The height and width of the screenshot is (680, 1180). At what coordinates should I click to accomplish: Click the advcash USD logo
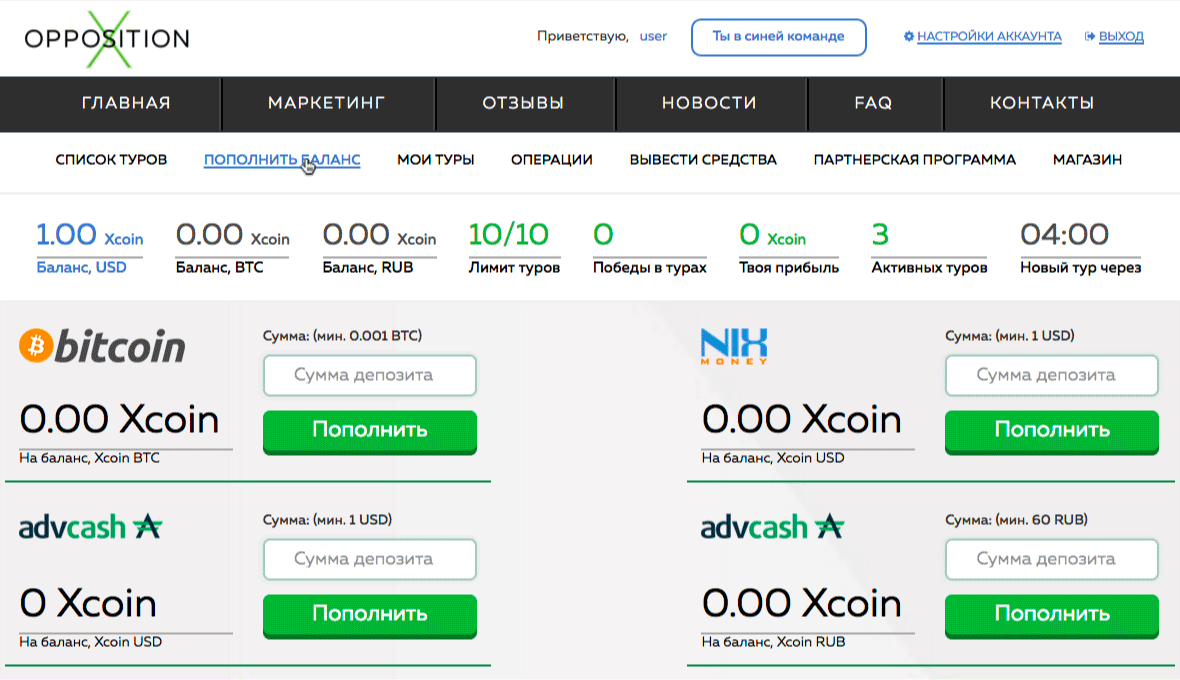tap(90, 526)
